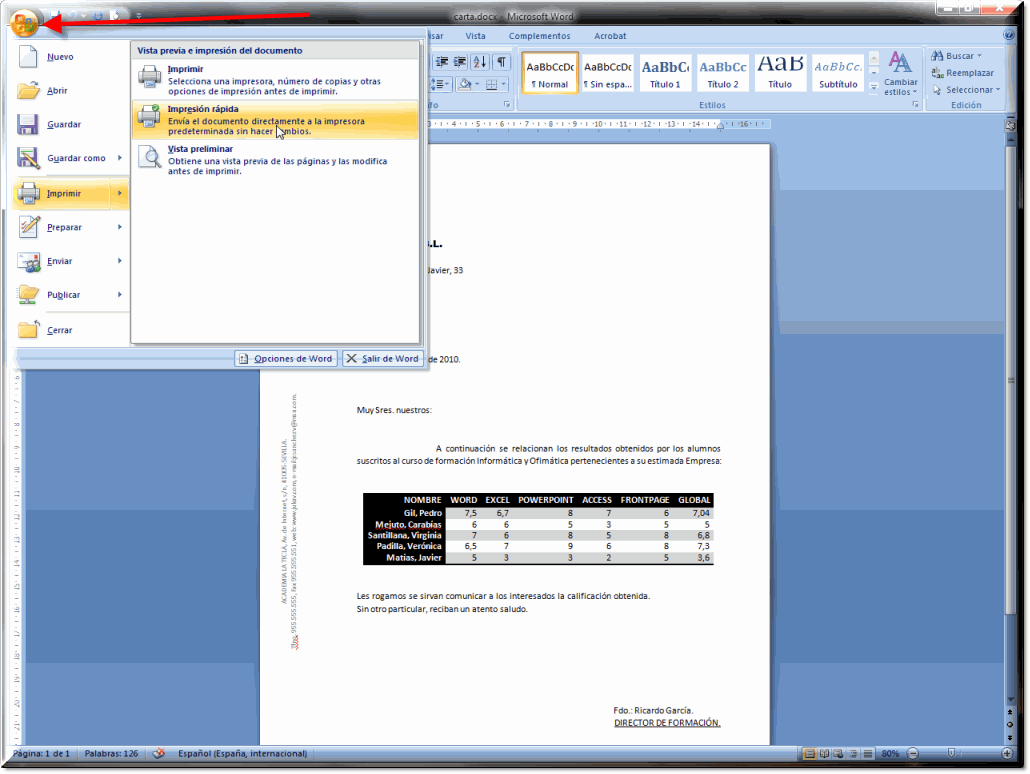Open the borders dropdown arrow
This screenshot has height=774, width=1030.
(x=504, y=84)
